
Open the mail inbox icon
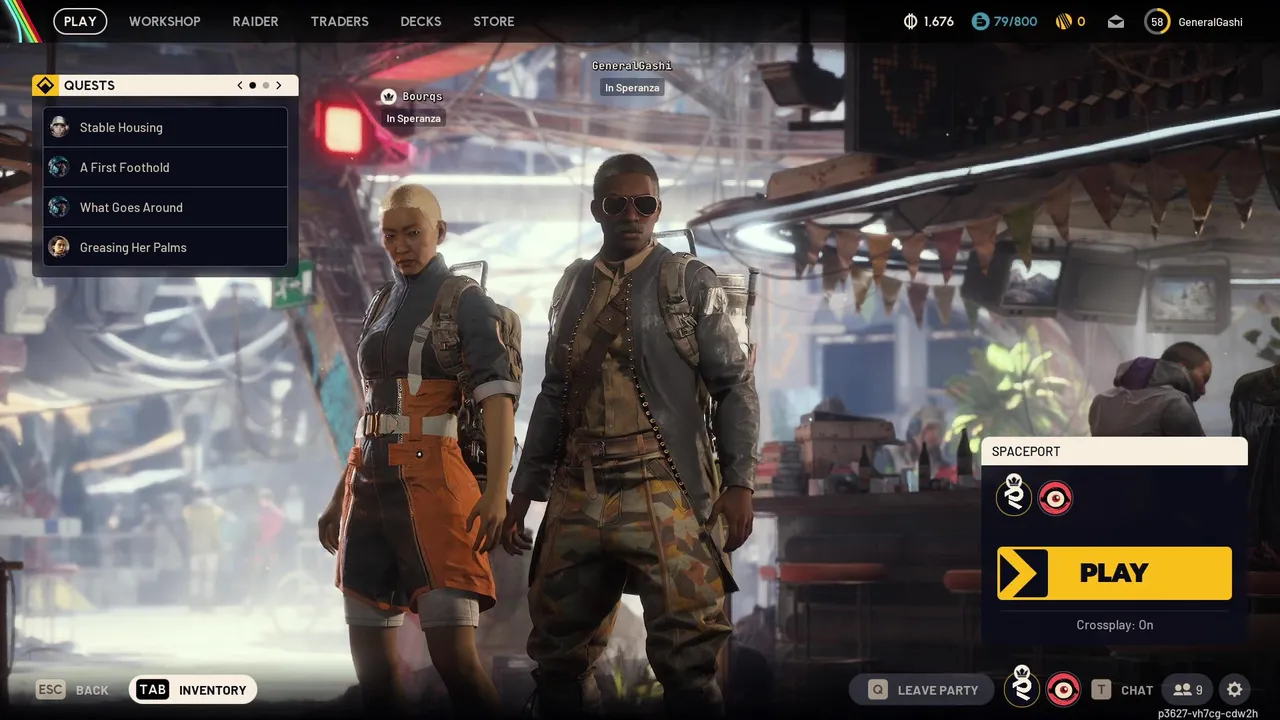click(1116, 21)
